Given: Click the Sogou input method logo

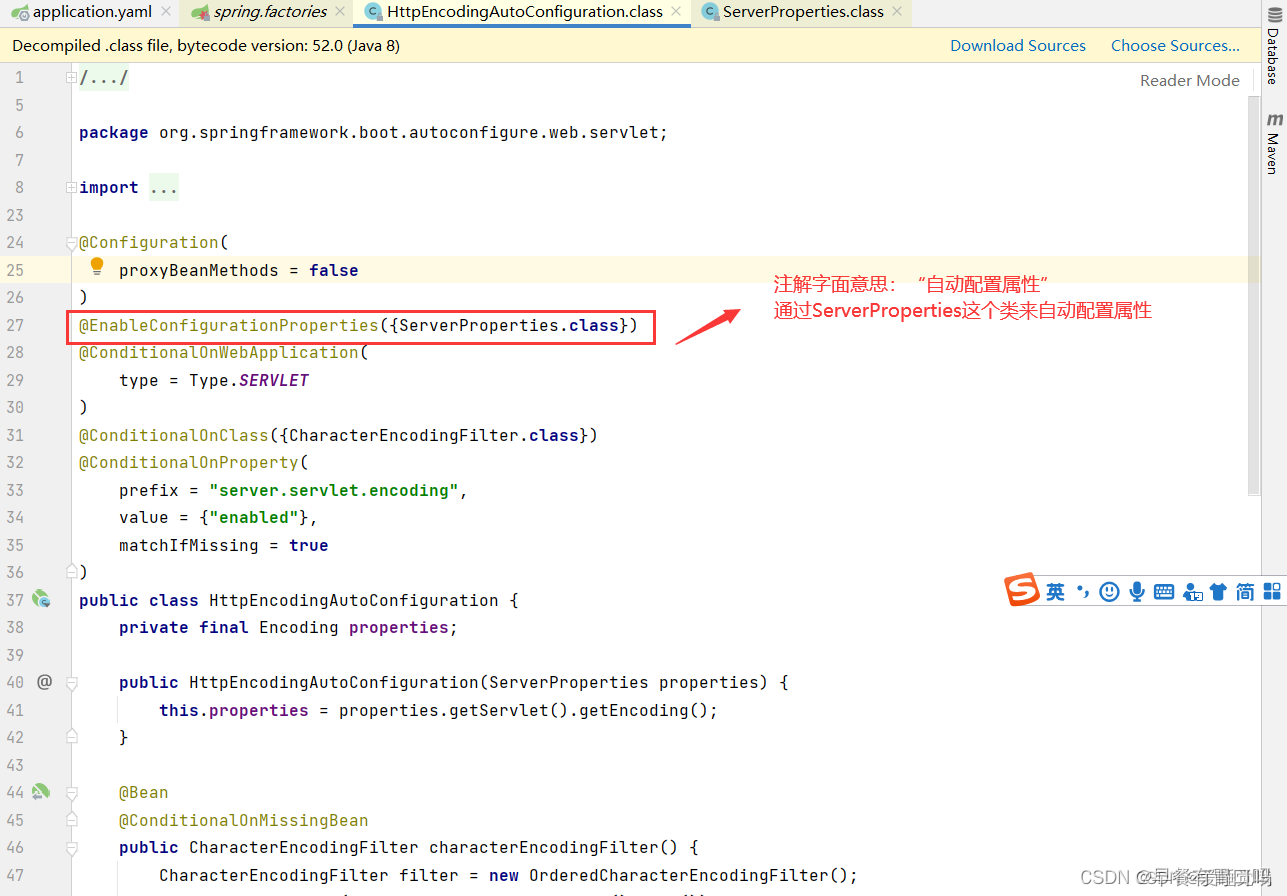Looking at the screenshot, I should [1022, 590].
